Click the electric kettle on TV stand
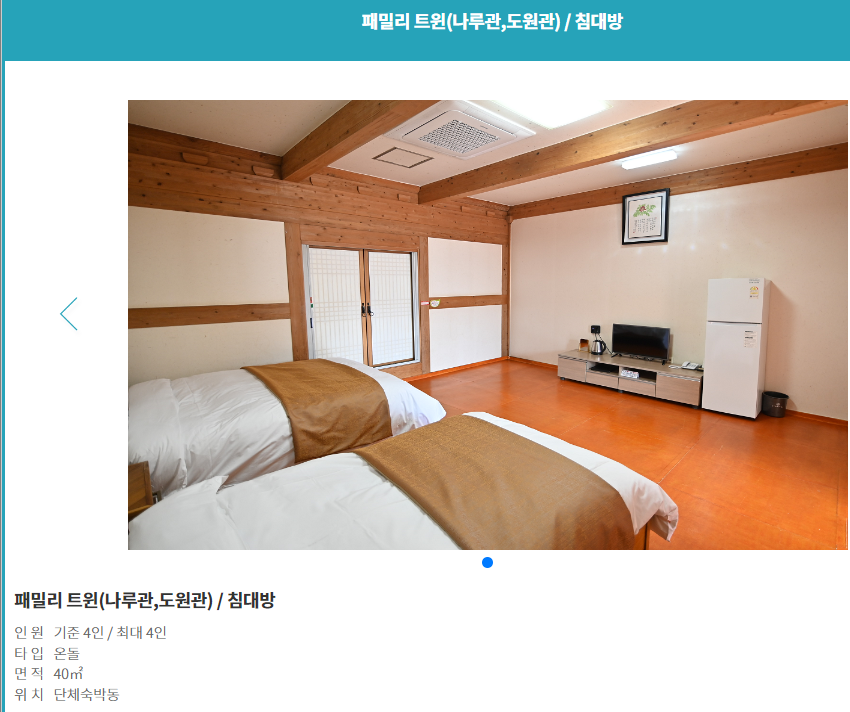The width and height of the screenshot is (850, 712). point(597,345)
